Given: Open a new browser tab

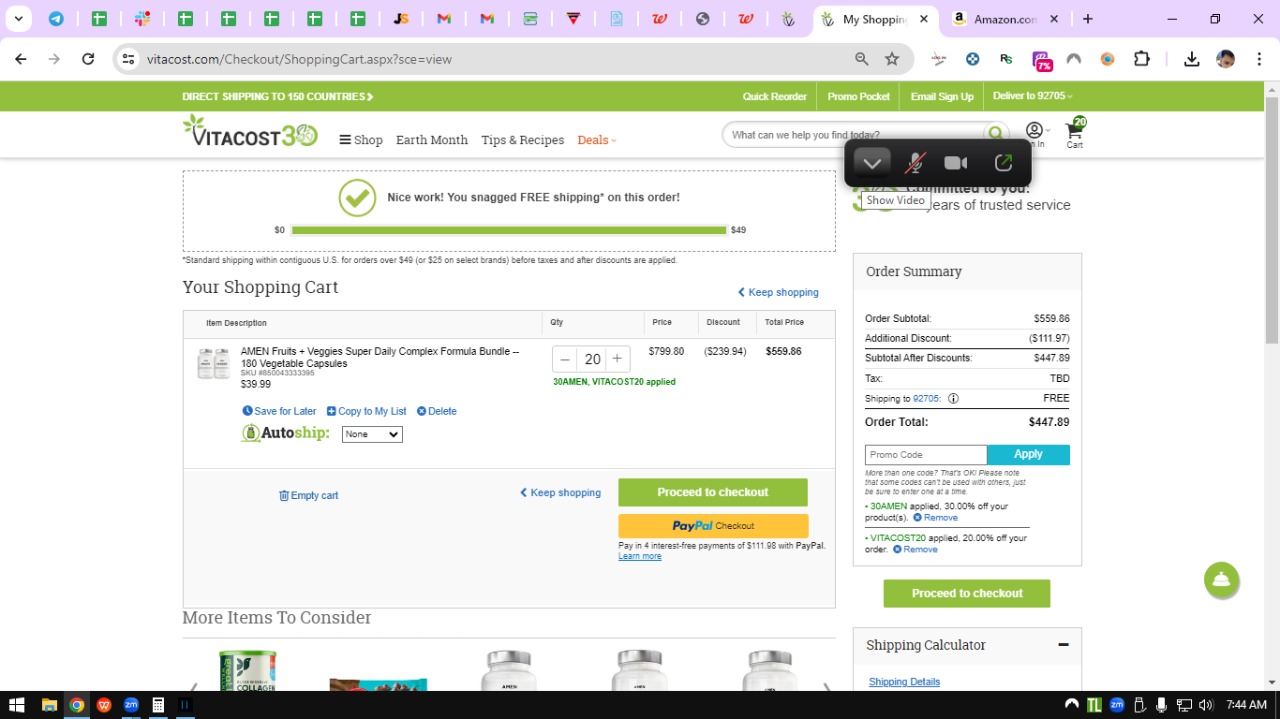Looking at the screenshot, I should click(x=1088, y=19).
